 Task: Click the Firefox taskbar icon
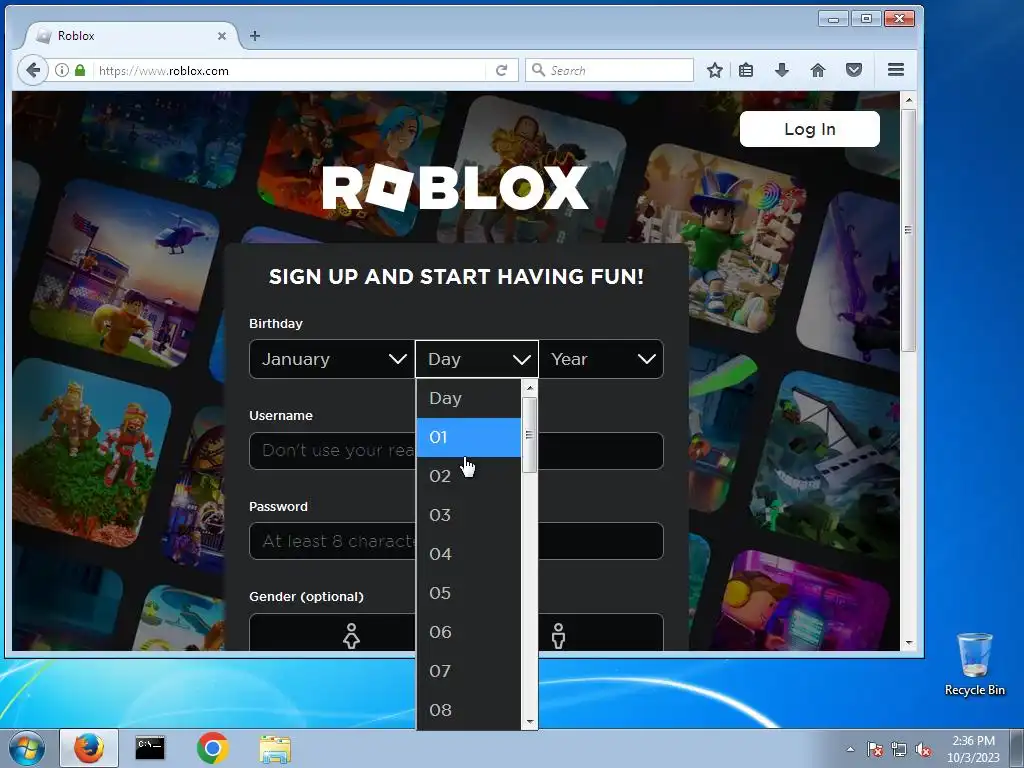click(89, 748)
